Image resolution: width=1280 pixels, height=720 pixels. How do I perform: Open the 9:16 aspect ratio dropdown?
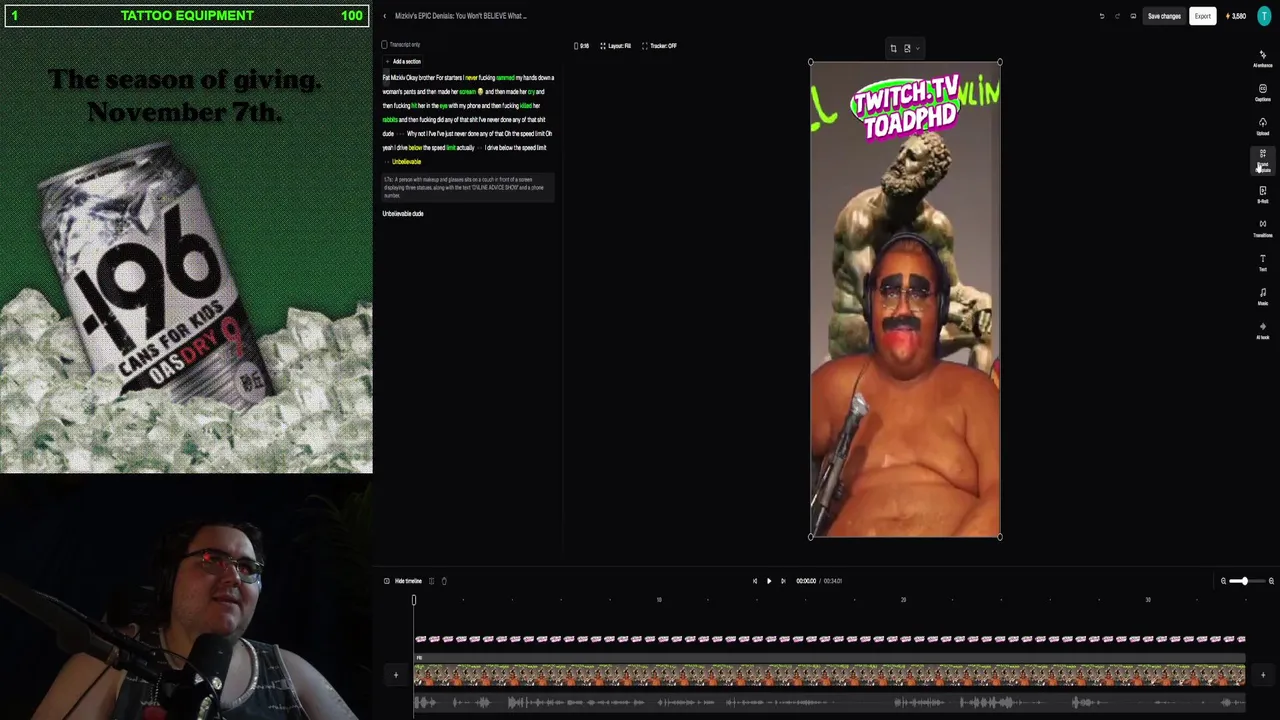pos(581,46)
